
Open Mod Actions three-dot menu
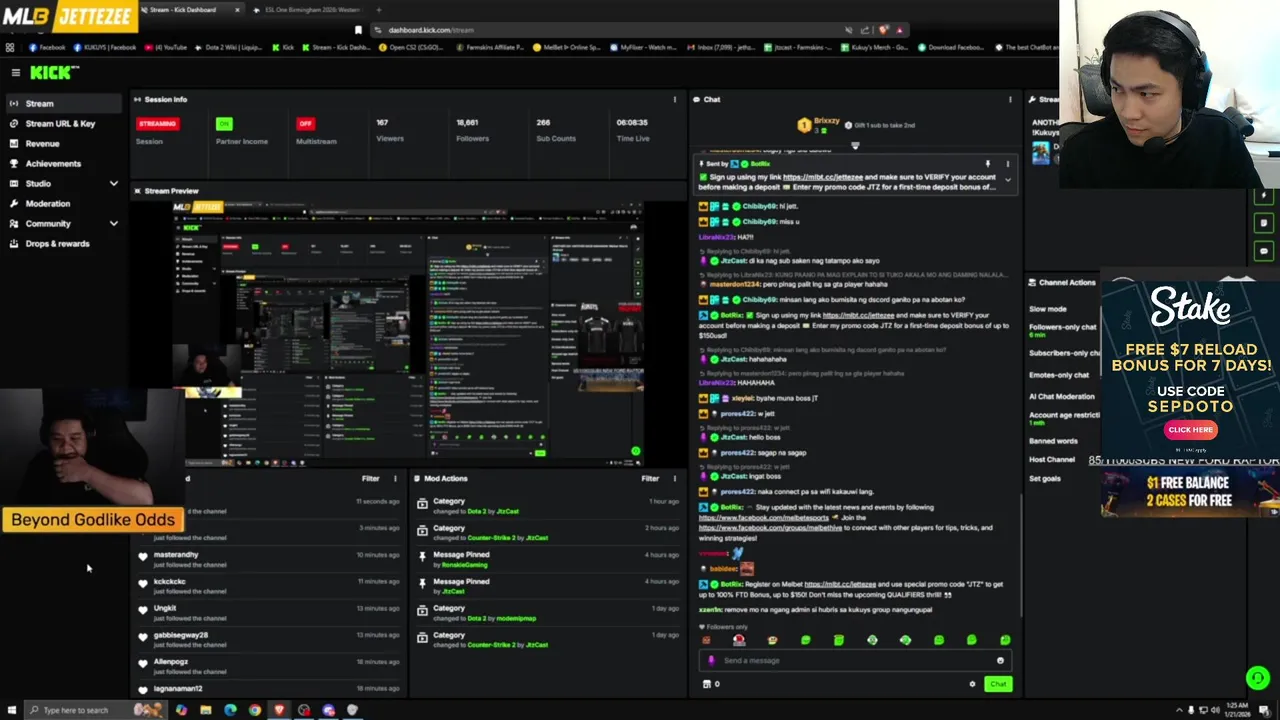(x=674, y=478)
